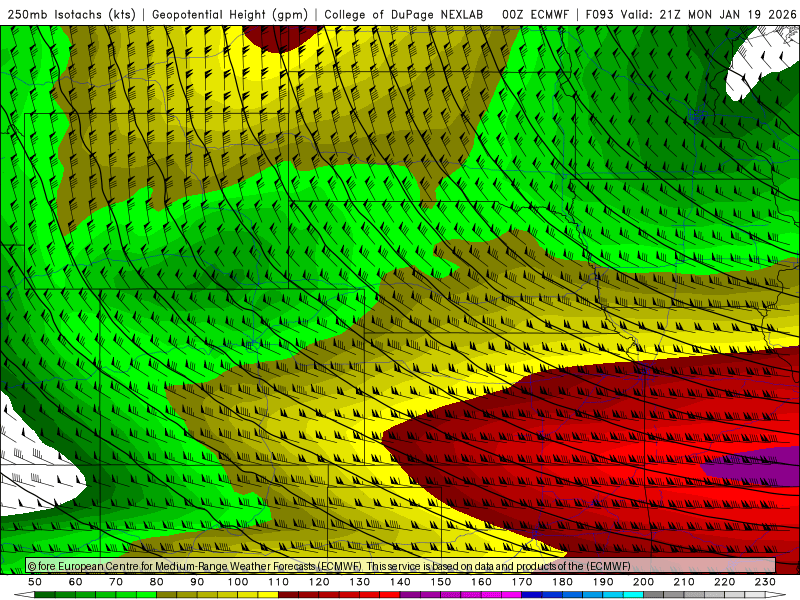
Task: Click the legend value 170
Action: click(521, 582)
